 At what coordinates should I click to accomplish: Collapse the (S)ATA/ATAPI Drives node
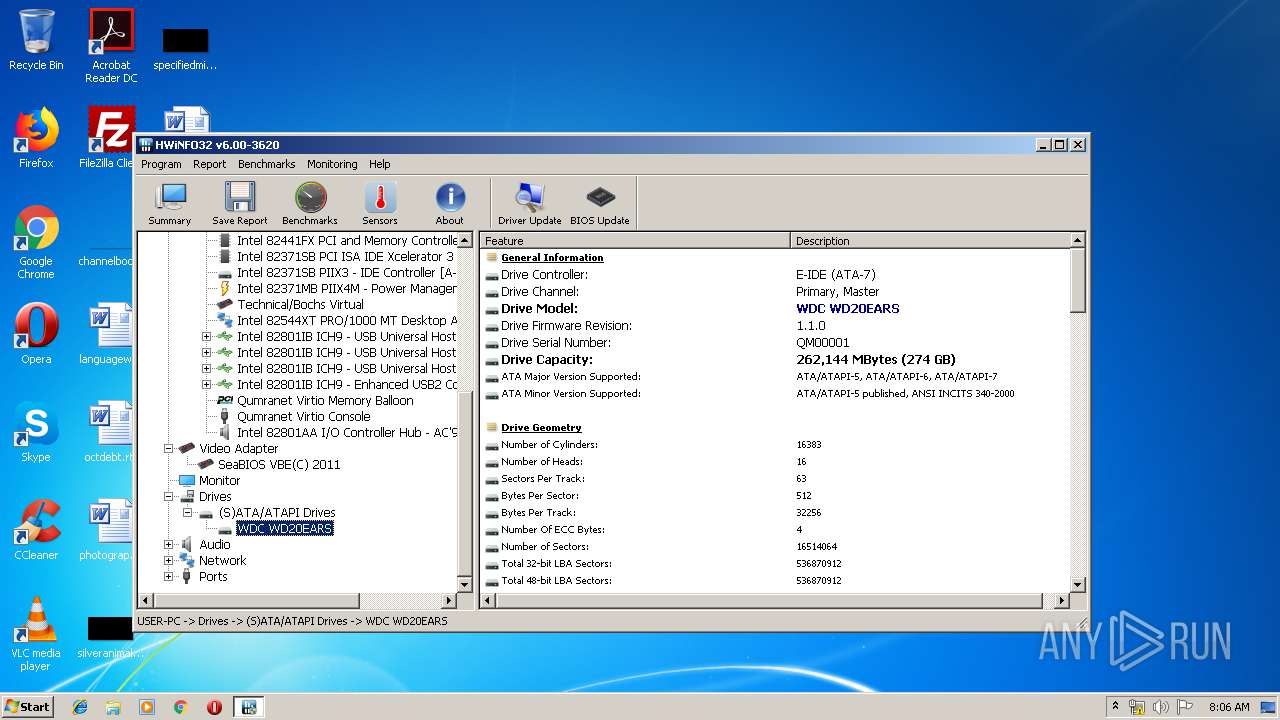coord(187,513)
